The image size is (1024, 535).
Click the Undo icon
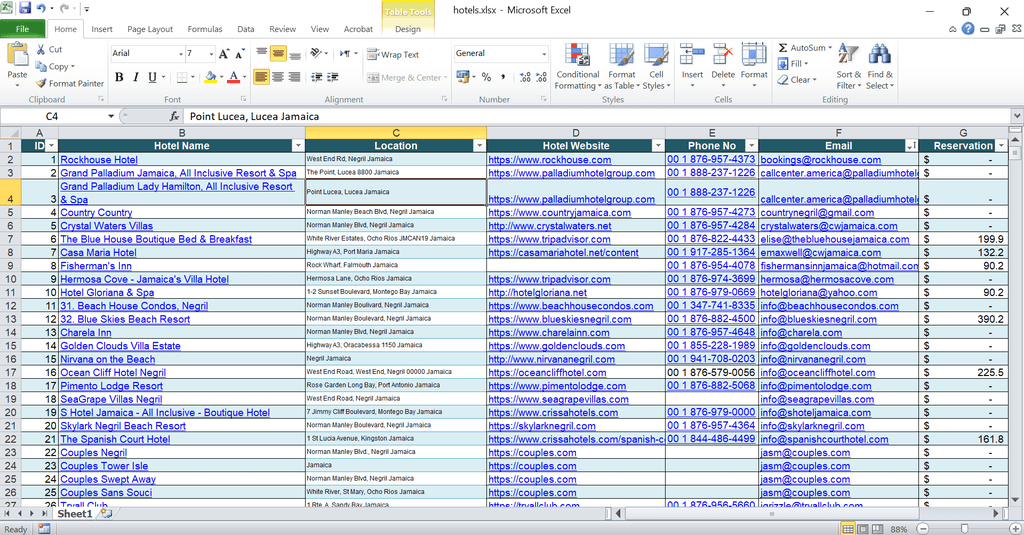pyautogui.click(x=41, y=9)
